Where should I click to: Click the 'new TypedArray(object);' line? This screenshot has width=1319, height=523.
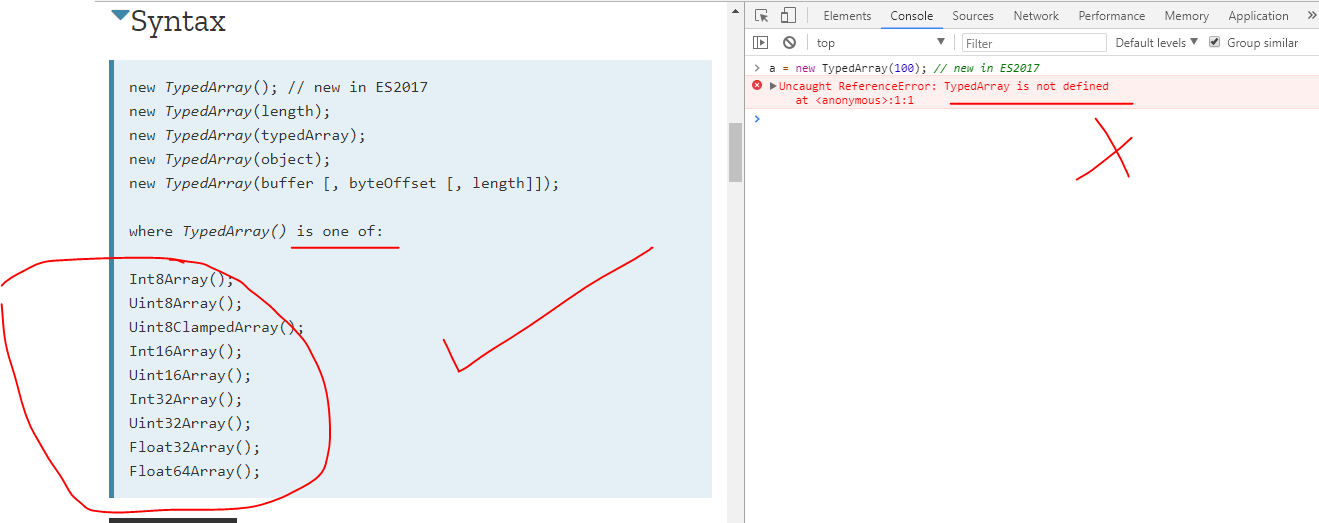pyautogui.click(x=229, y=159)
